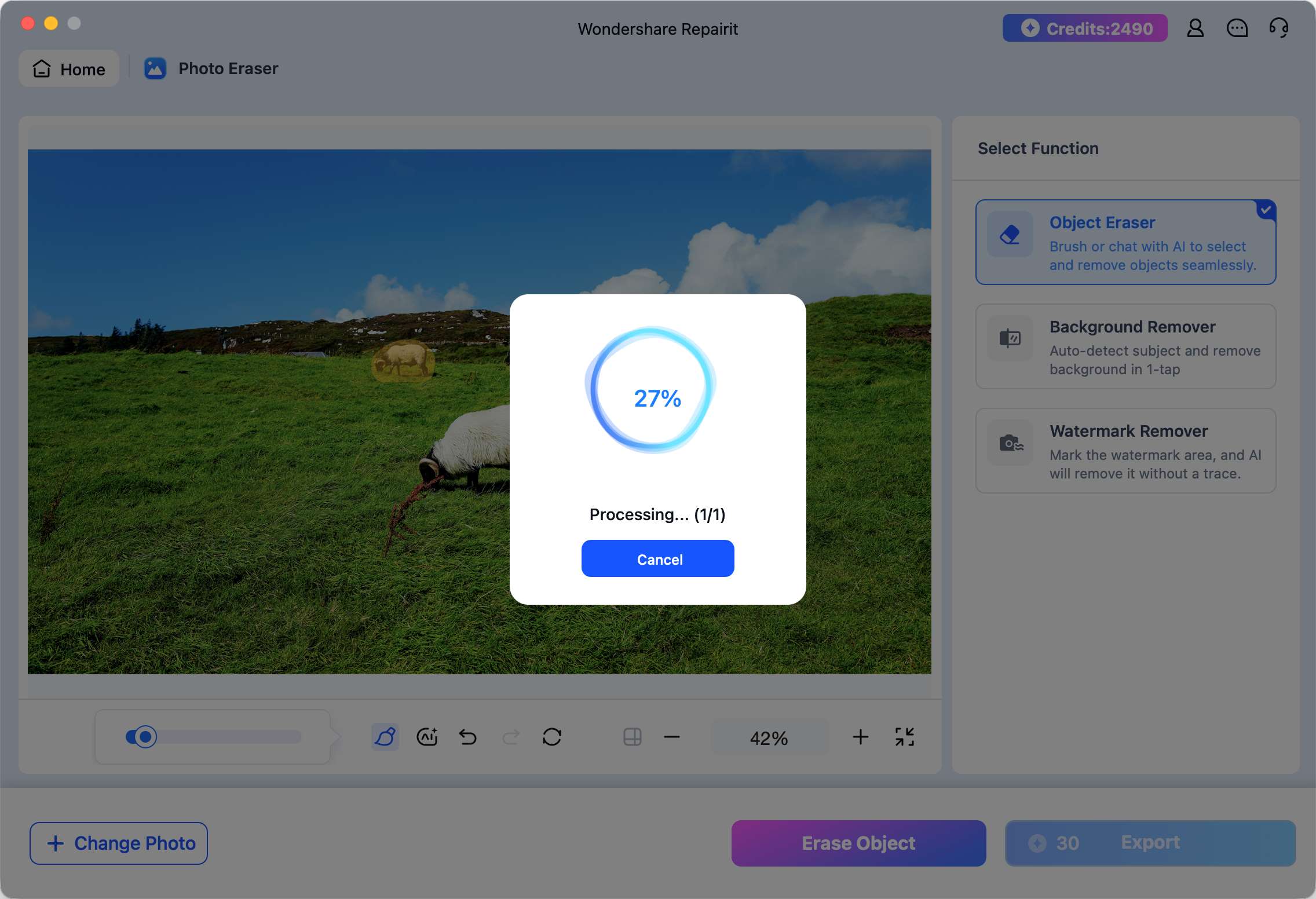Click the 'Wondershare Repairit' window title
Image resolution: width=1316 pixels, height=899 pixels.
pyautogui.click(x=657, y=28)
